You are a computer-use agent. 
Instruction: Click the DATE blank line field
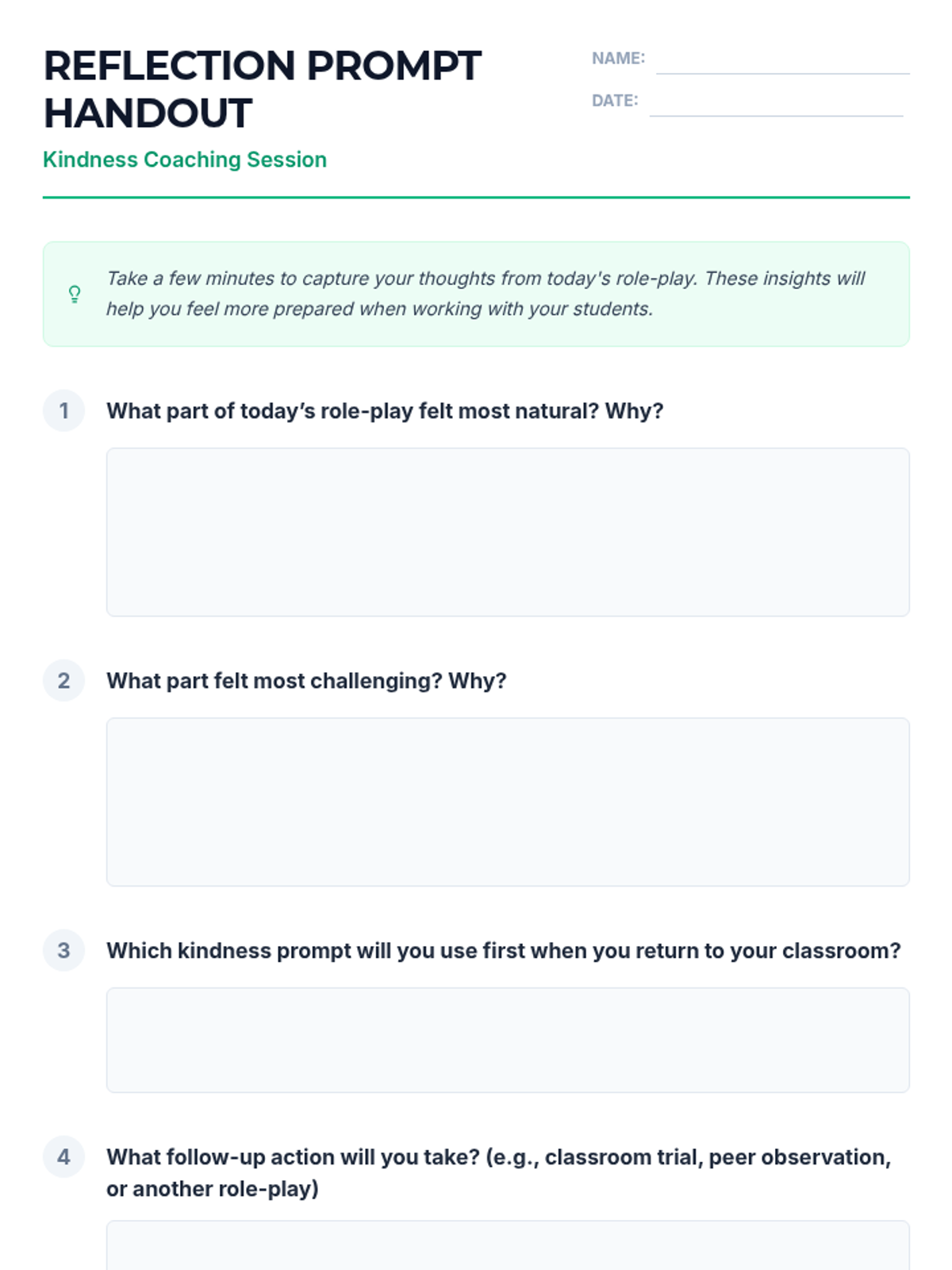coord(775,104)
